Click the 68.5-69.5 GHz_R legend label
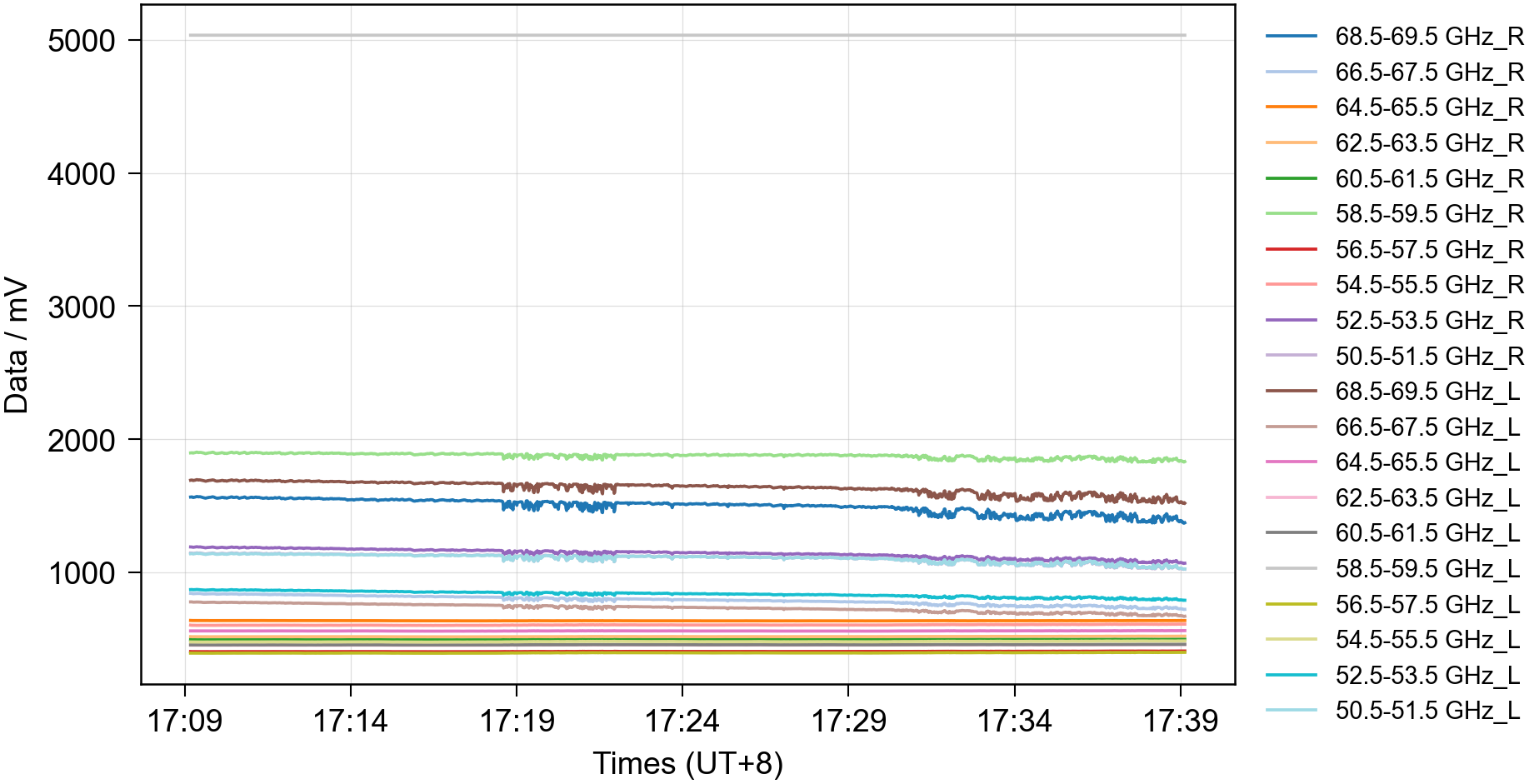Screen dimensions: 1539x784 [x=1428, y=37]
